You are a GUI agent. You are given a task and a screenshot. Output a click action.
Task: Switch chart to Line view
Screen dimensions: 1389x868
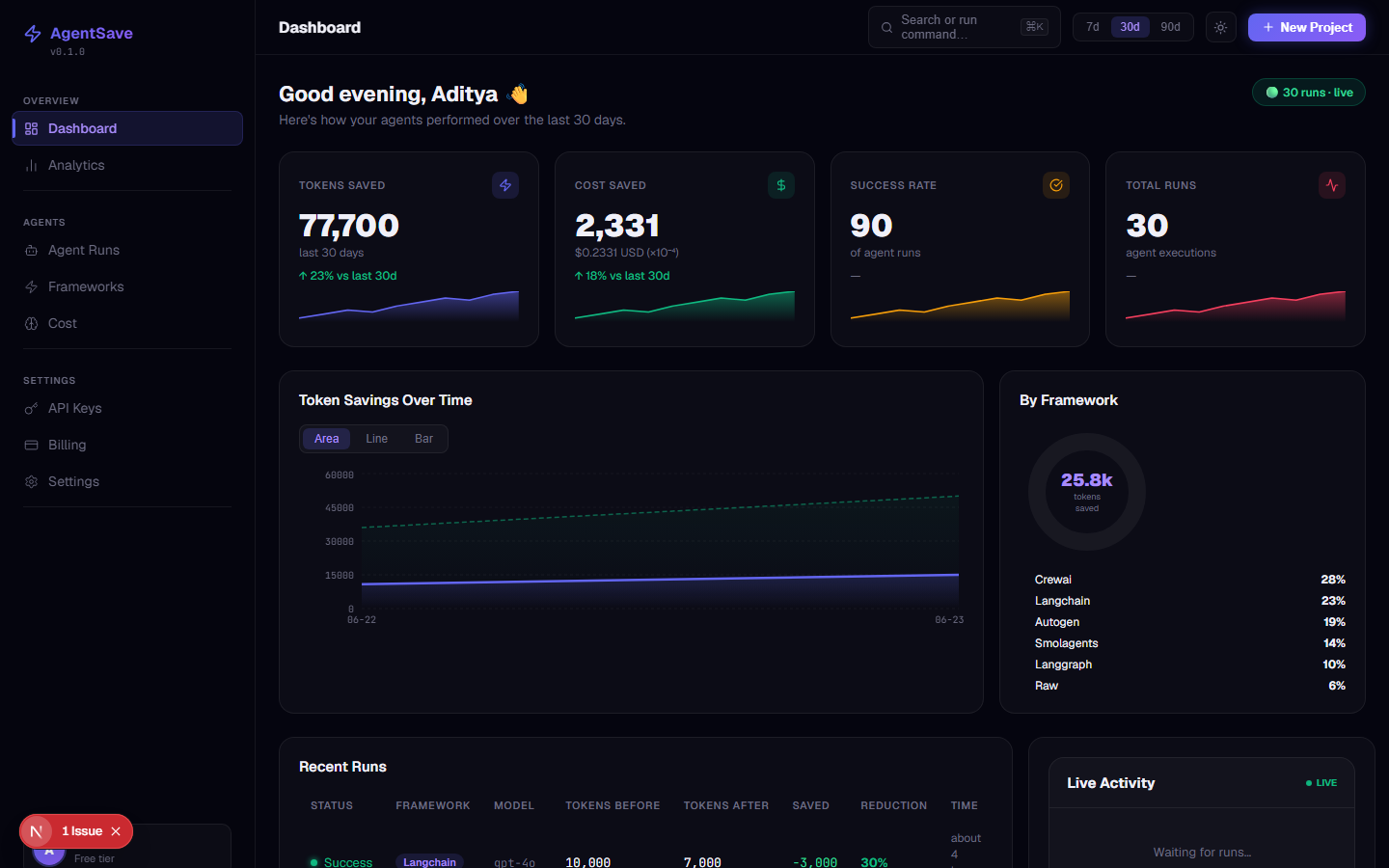pos(376,439)
